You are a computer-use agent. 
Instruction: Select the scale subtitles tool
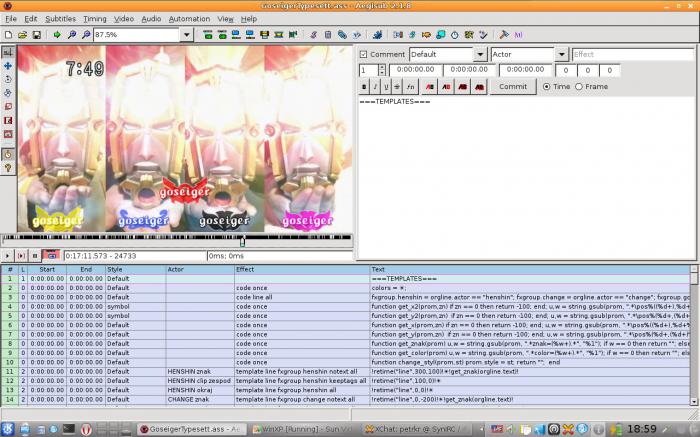[x=8, y=107]
